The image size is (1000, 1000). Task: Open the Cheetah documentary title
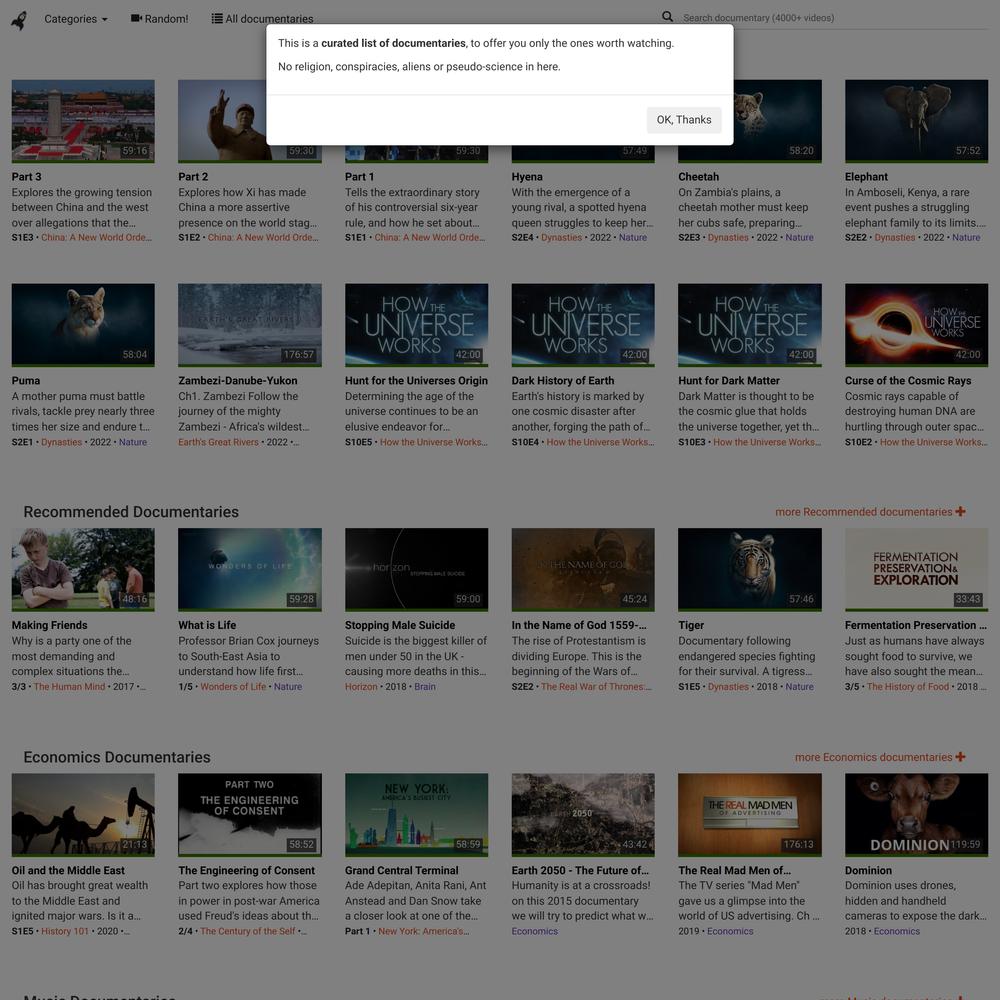coord(698,177)
